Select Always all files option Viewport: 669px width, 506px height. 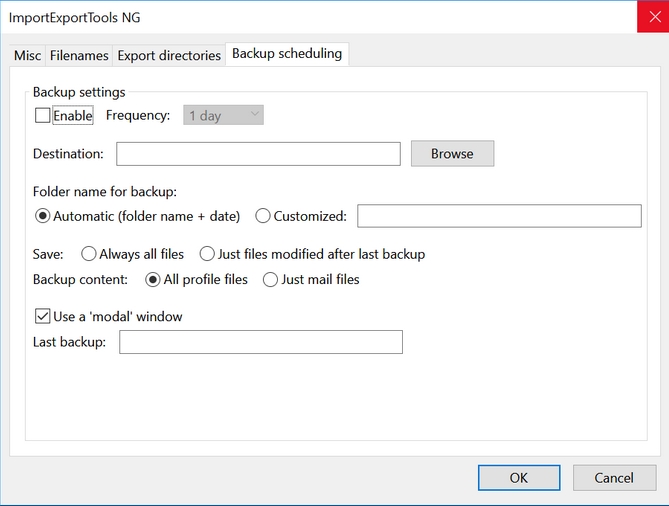89,255
